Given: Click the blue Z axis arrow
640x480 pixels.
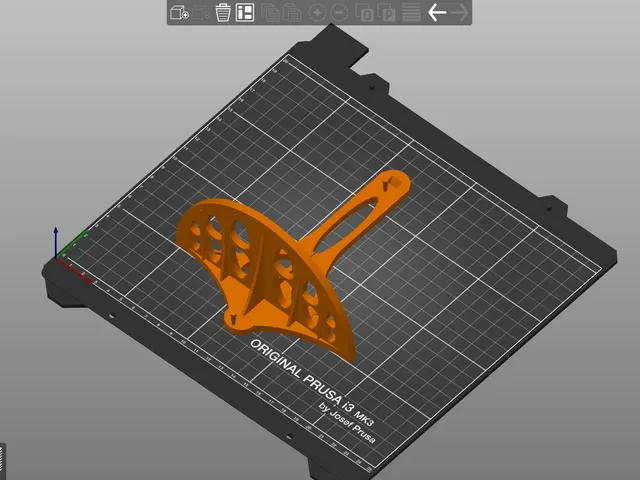Looking at the screenshot, I should pos(56,242).
